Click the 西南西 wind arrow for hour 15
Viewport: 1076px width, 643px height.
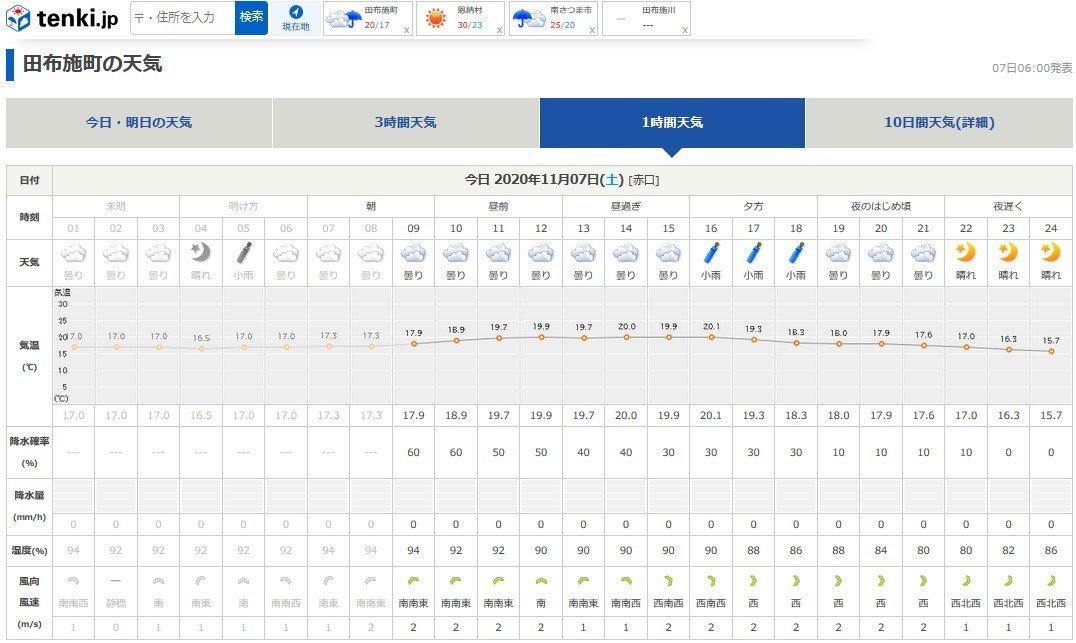click(x=668, y=581)
